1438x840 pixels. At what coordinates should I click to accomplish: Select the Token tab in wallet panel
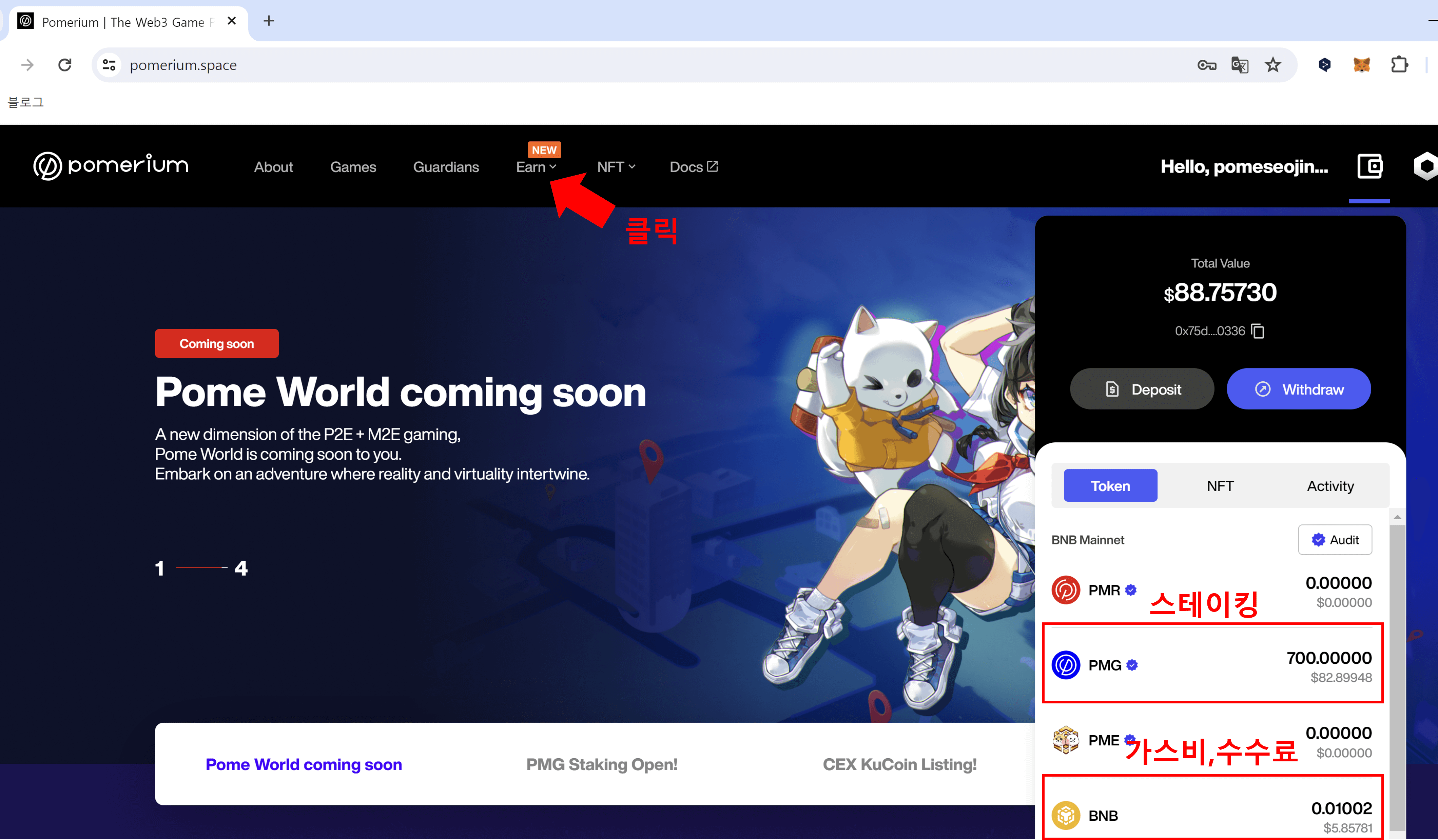(1110, 486)
